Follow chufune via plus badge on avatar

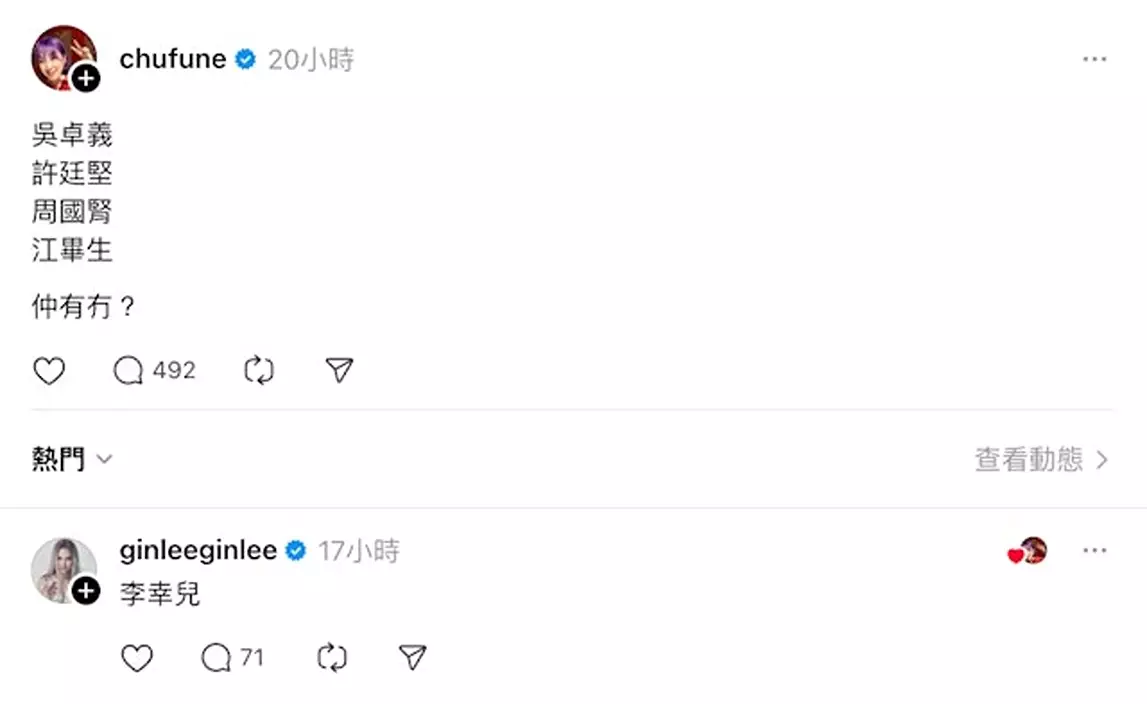pyautogui.click(x=87, y=79)
